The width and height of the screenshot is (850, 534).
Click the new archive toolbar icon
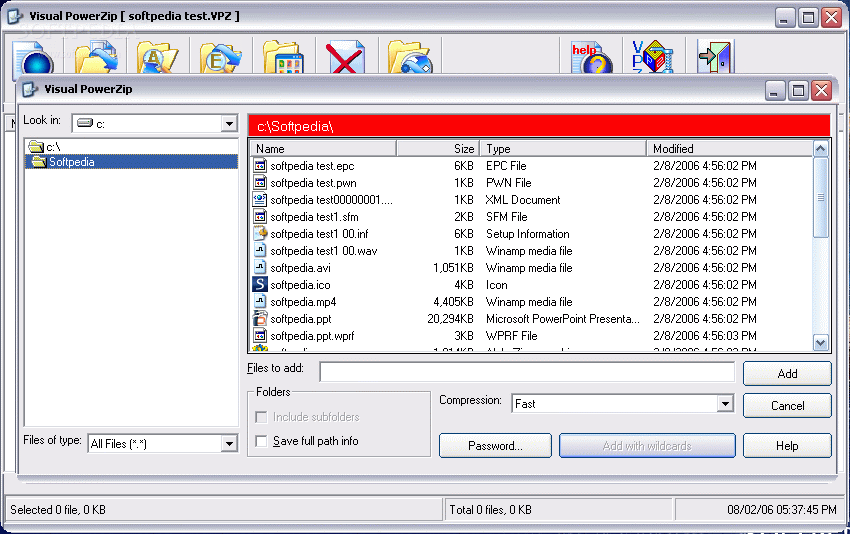coord(34,57)
